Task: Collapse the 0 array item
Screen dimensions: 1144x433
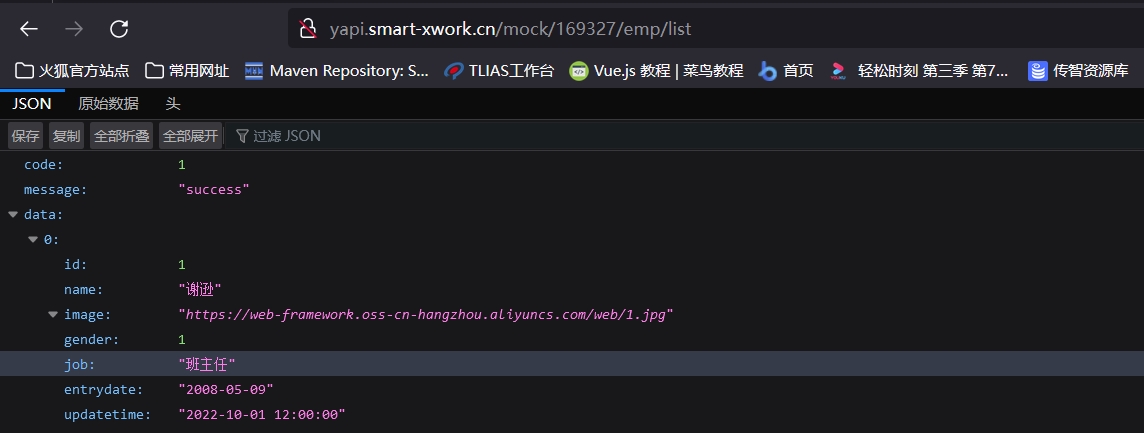Action: [33, 239]
